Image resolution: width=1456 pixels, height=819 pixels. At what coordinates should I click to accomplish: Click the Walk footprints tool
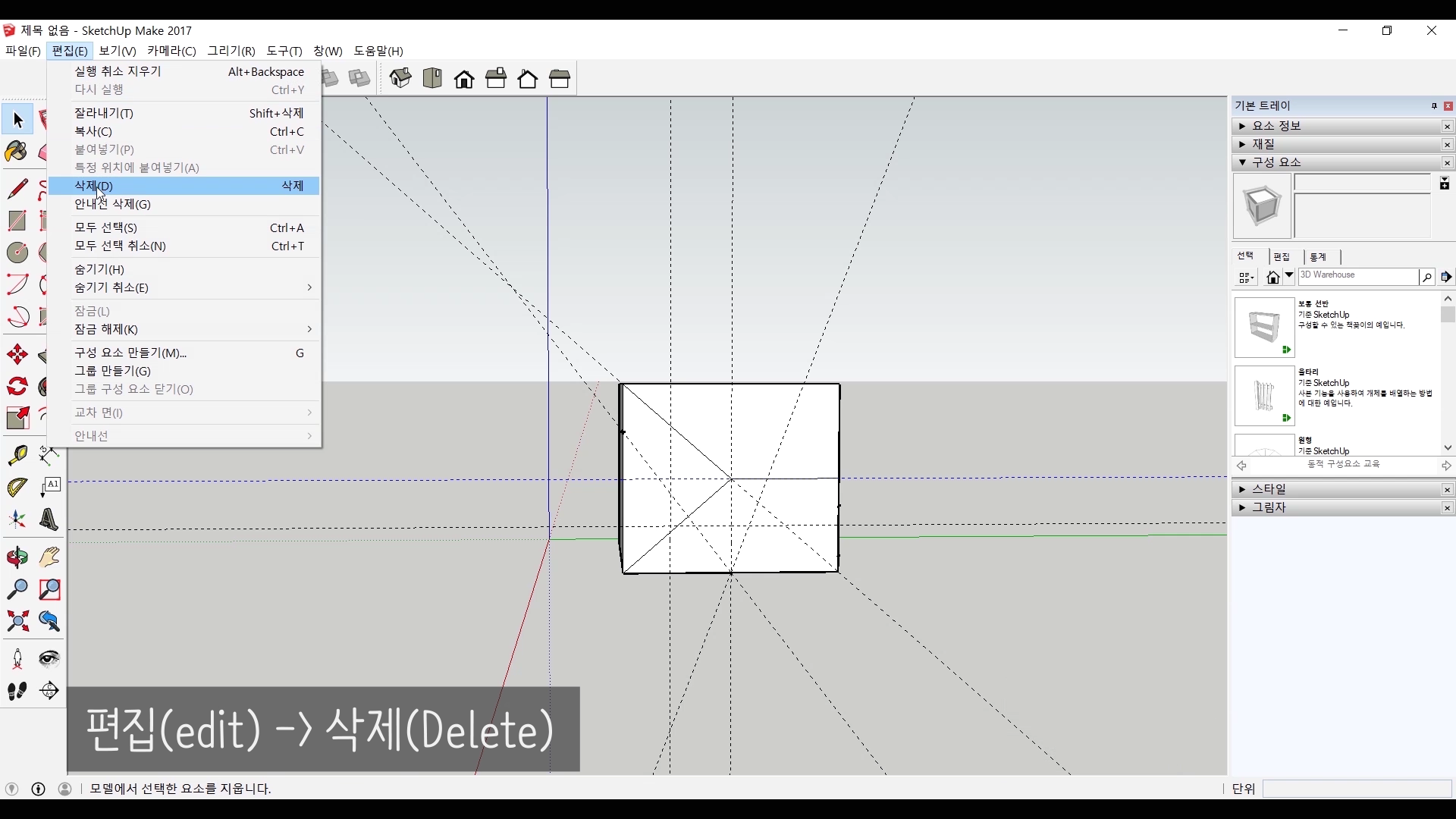pyautogui.click(x=17, y=691)
